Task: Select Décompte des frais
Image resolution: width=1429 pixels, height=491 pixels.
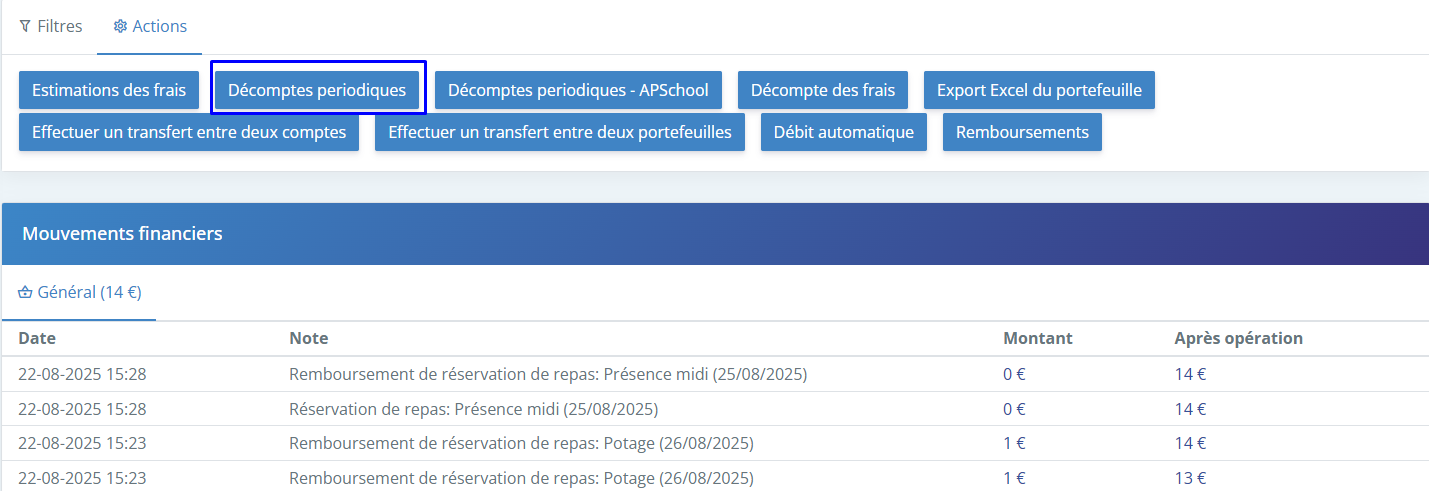Action: (822, 90)
